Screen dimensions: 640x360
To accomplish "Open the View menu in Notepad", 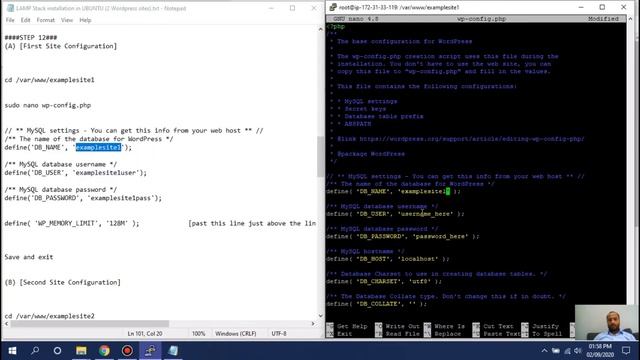I will tap(67, 20).
